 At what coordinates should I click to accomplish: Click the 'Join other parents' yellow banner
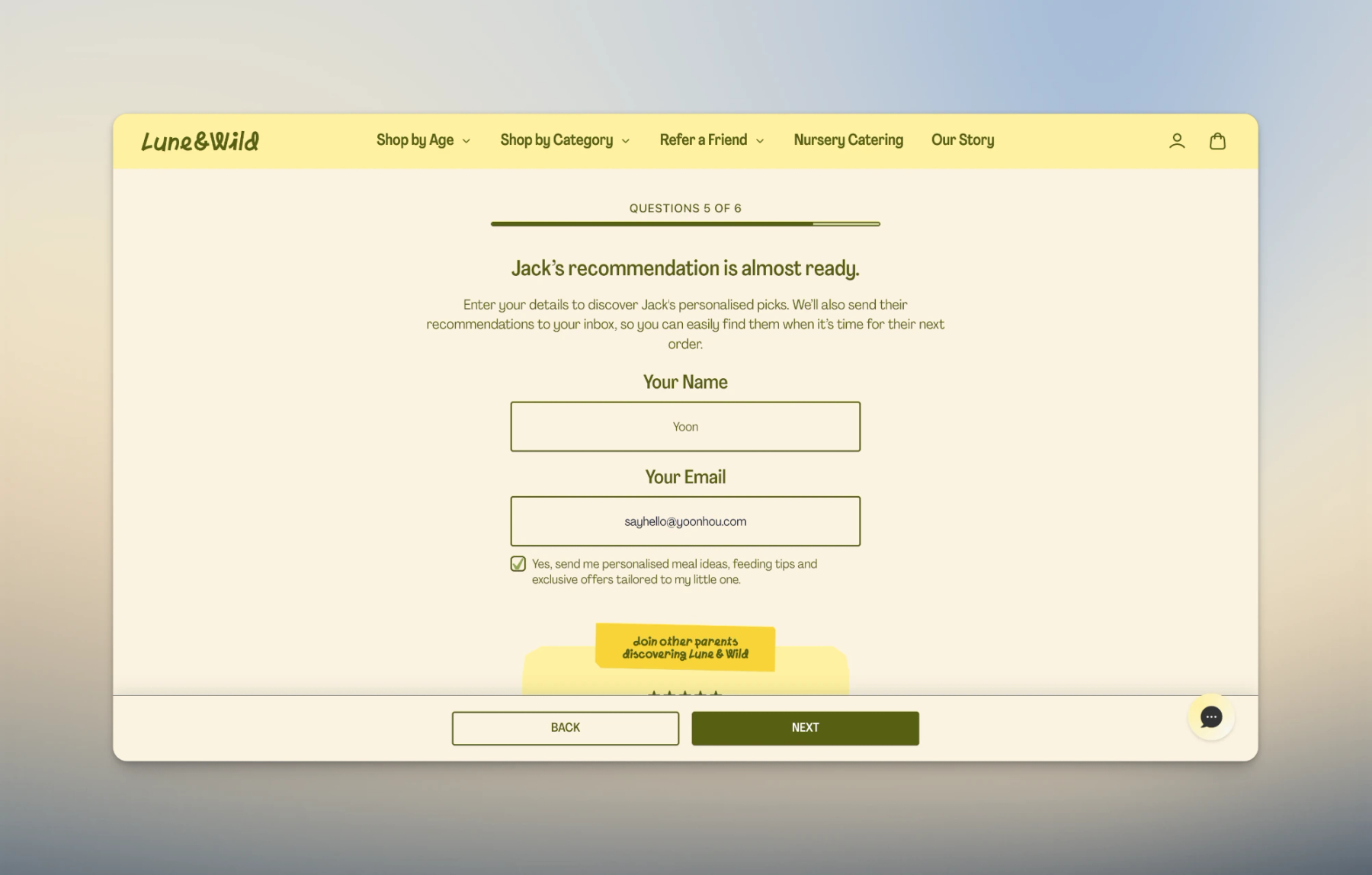click(685, 648)
